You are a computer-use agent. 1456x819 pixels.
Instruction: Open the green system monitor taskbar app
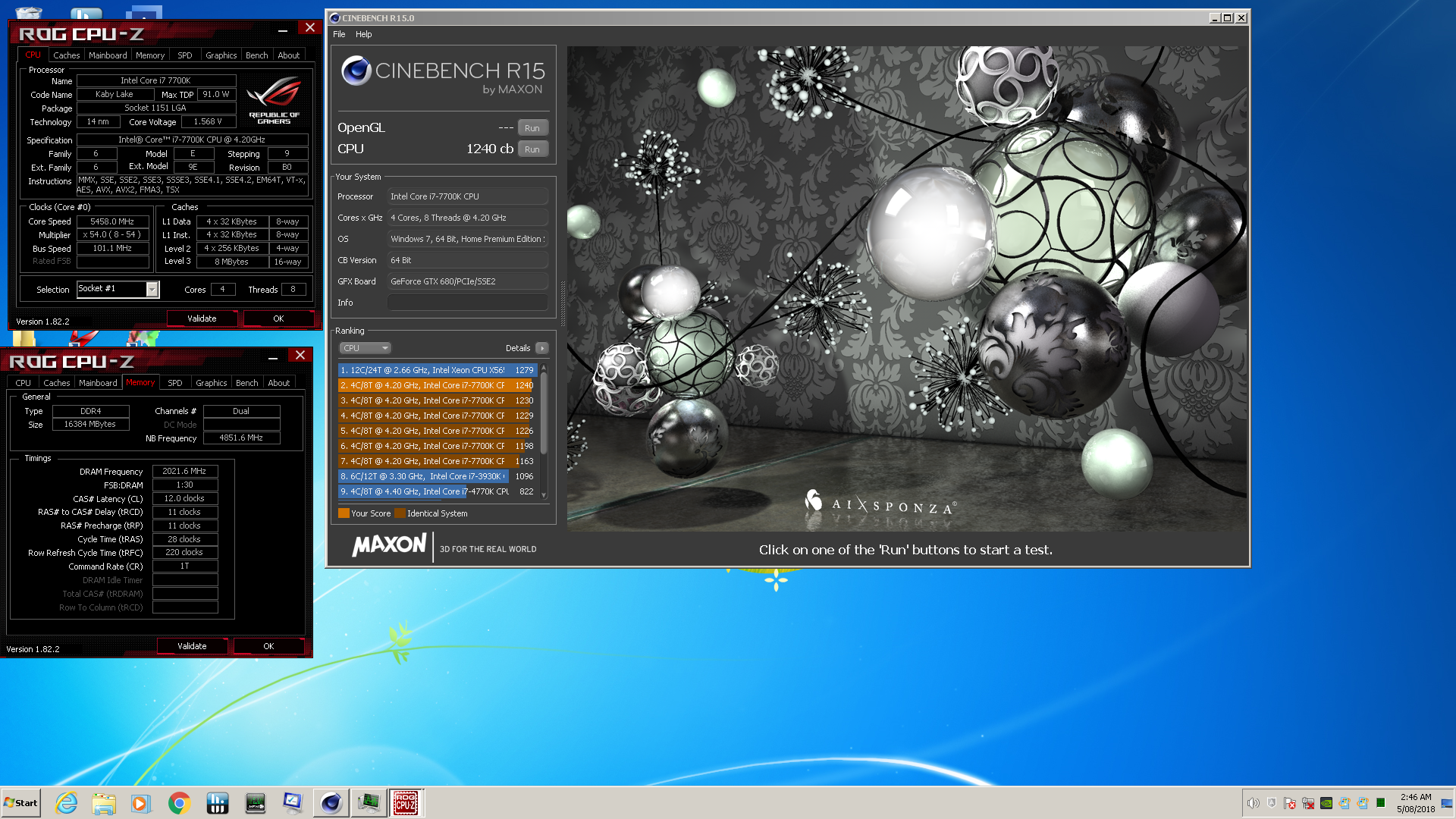pos(256,803)
